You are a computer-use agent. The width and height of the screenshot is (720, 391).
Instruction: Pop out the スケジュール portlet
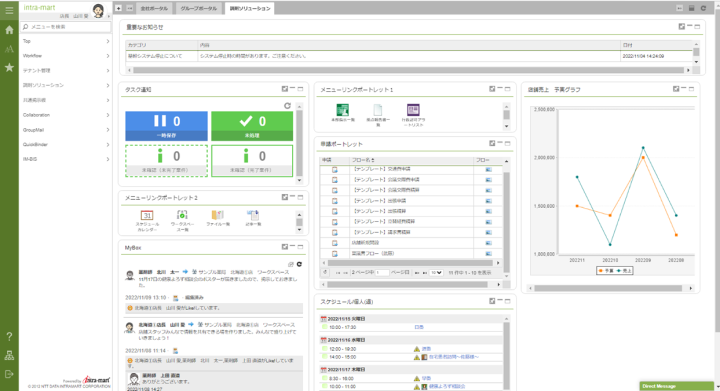pyautogui.click(x=492, y=301)
